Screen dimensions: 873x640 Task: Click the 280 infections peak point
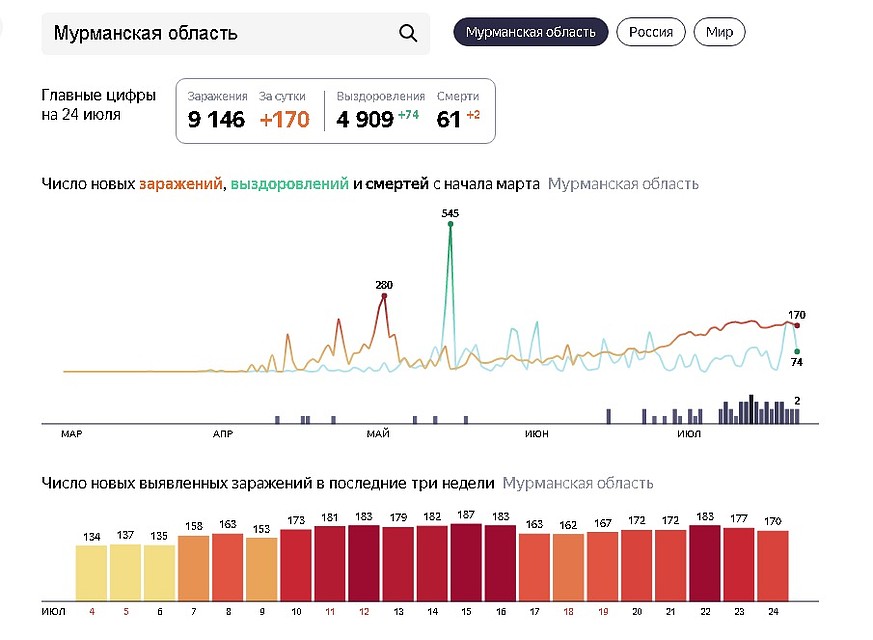coord(384,296)
